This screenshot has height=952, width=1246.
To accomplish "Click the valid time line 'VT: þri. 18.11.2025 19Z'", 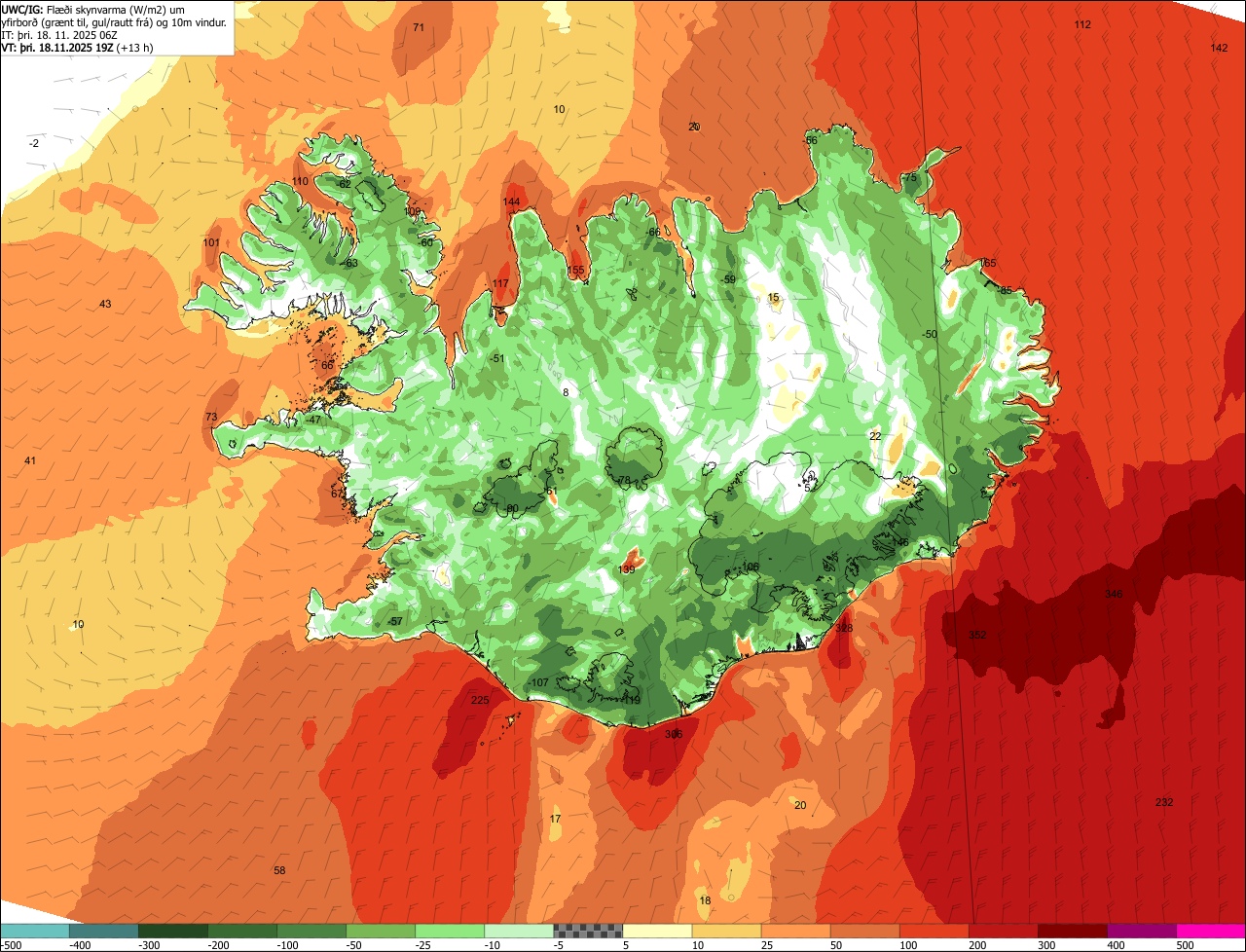I will (x=57, y=47).
